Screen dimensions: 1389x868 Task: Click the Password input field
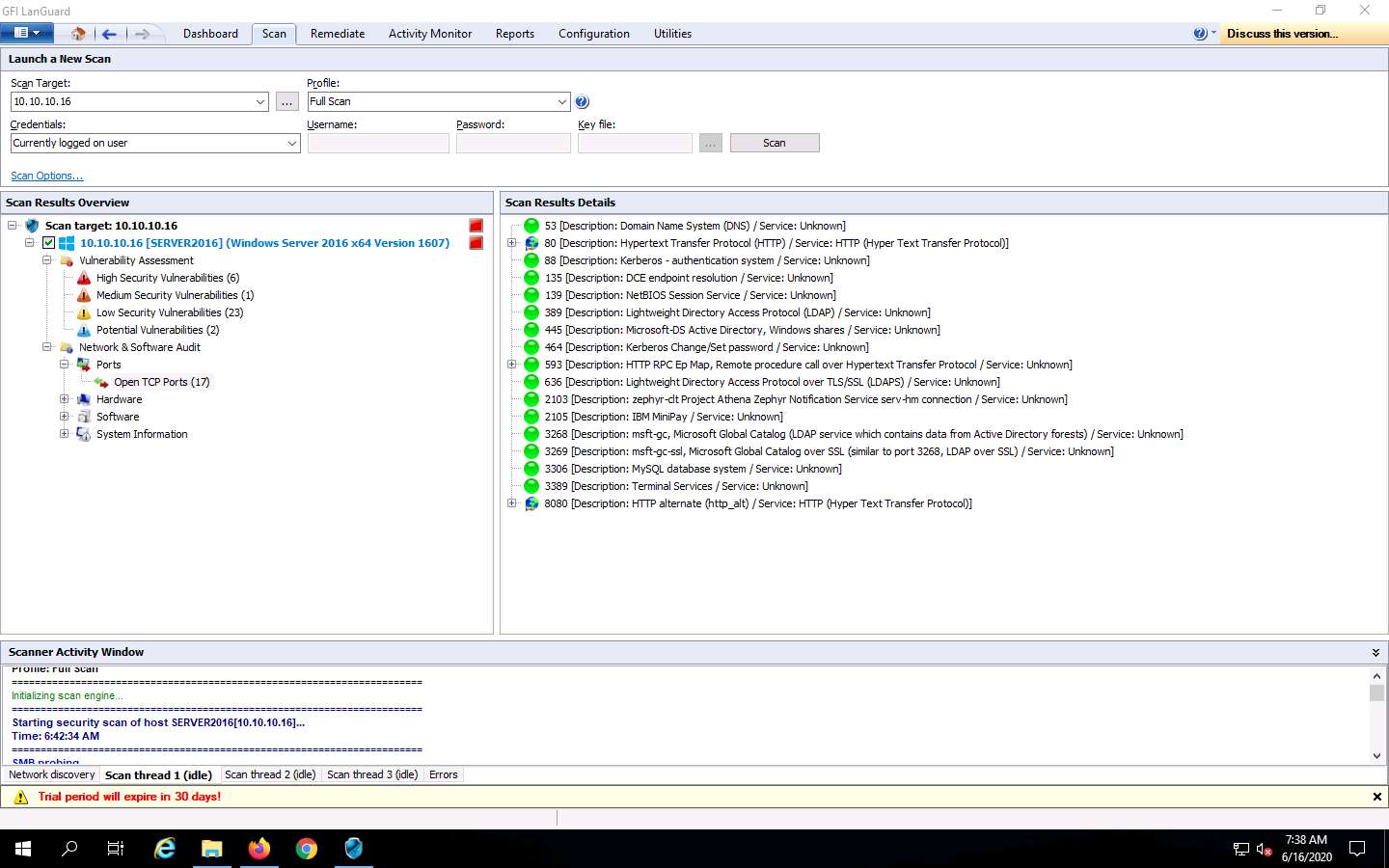click(x=513, y=144)
